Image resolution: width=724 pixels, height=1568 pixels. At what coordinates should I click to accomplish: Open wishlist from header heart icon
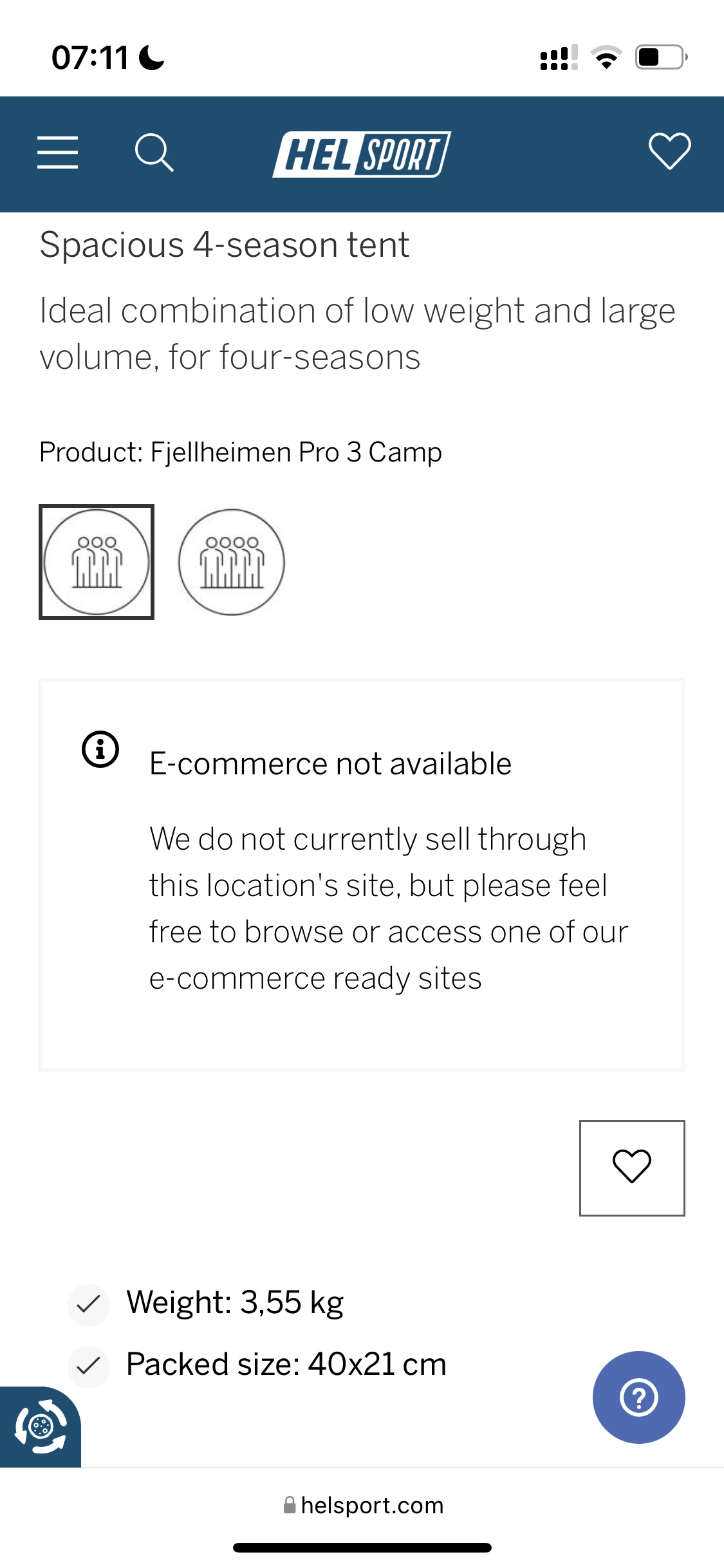pos(669,151)
